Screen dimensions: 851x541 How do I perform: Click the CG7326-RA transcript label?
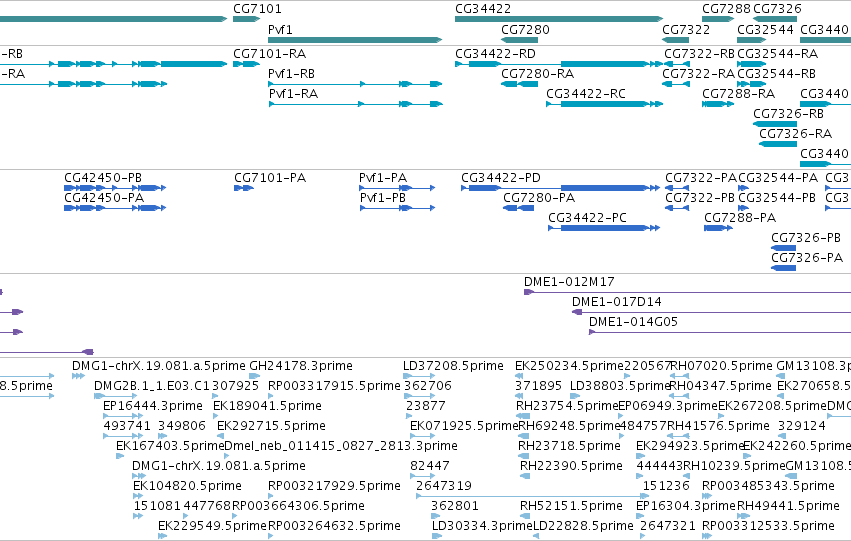pos(796,134)
